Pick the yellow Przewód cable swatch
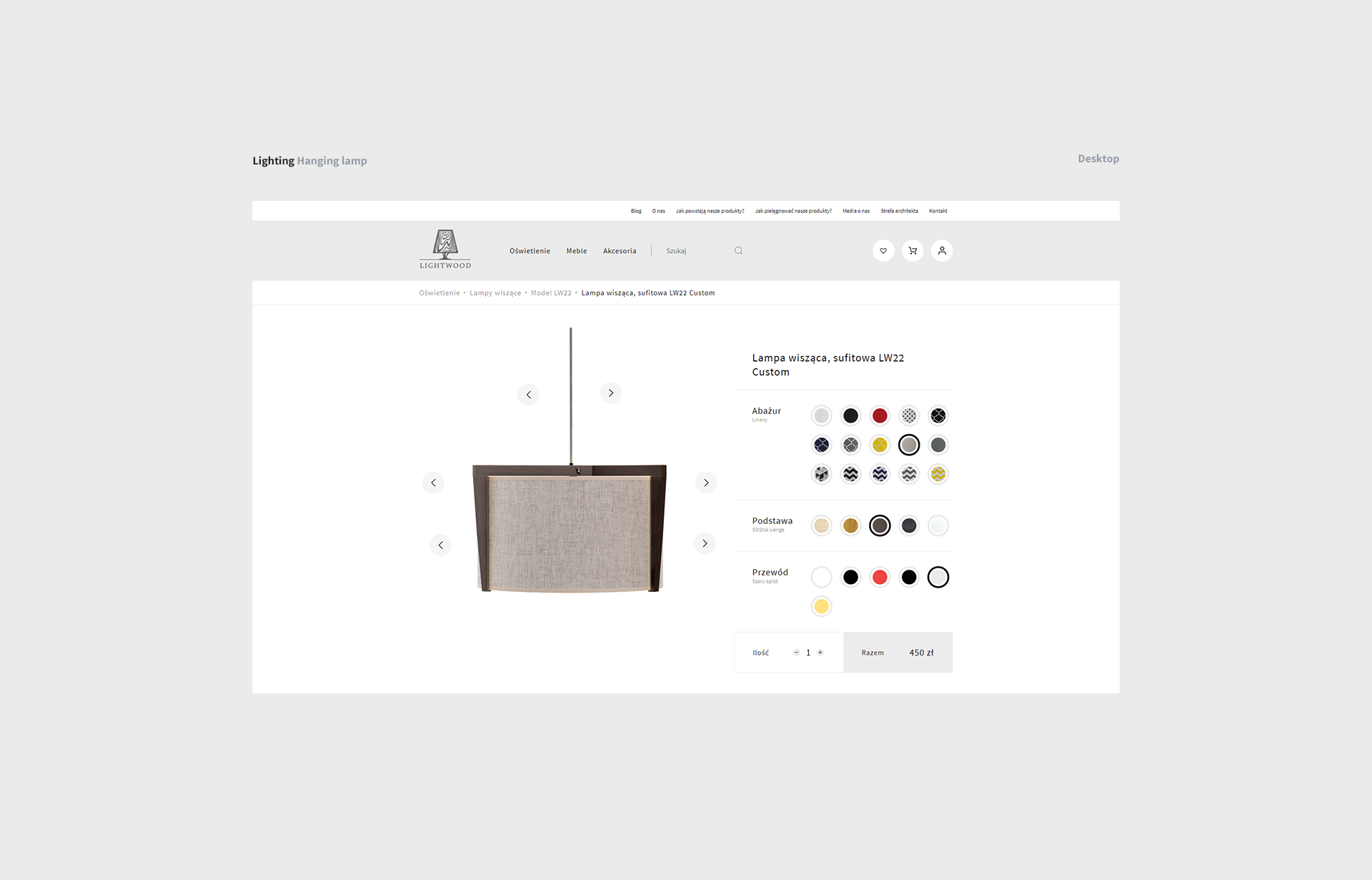The width and height of the screenshot is (1372, 890). [x=822, y=607]
